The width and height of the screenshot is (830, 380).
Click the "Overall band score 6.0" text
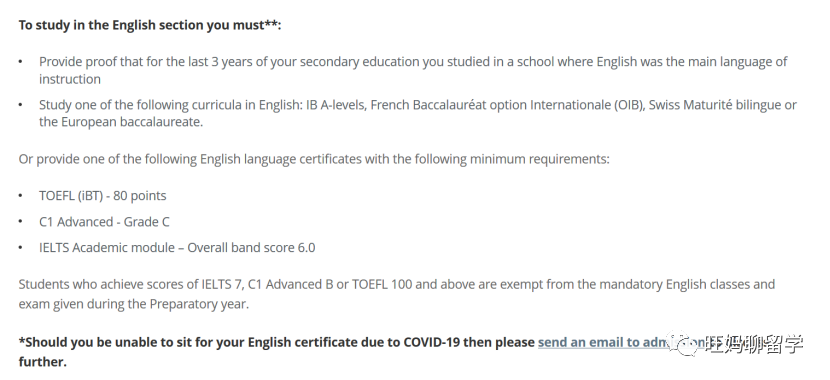click(251, 248)
